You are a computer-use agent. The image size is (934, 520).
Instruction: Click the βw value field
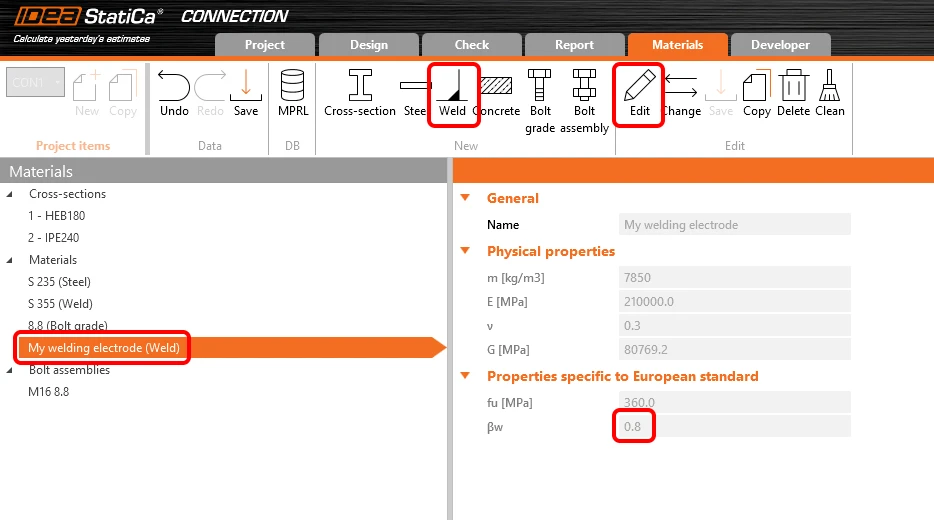click(x=734, y=426)
